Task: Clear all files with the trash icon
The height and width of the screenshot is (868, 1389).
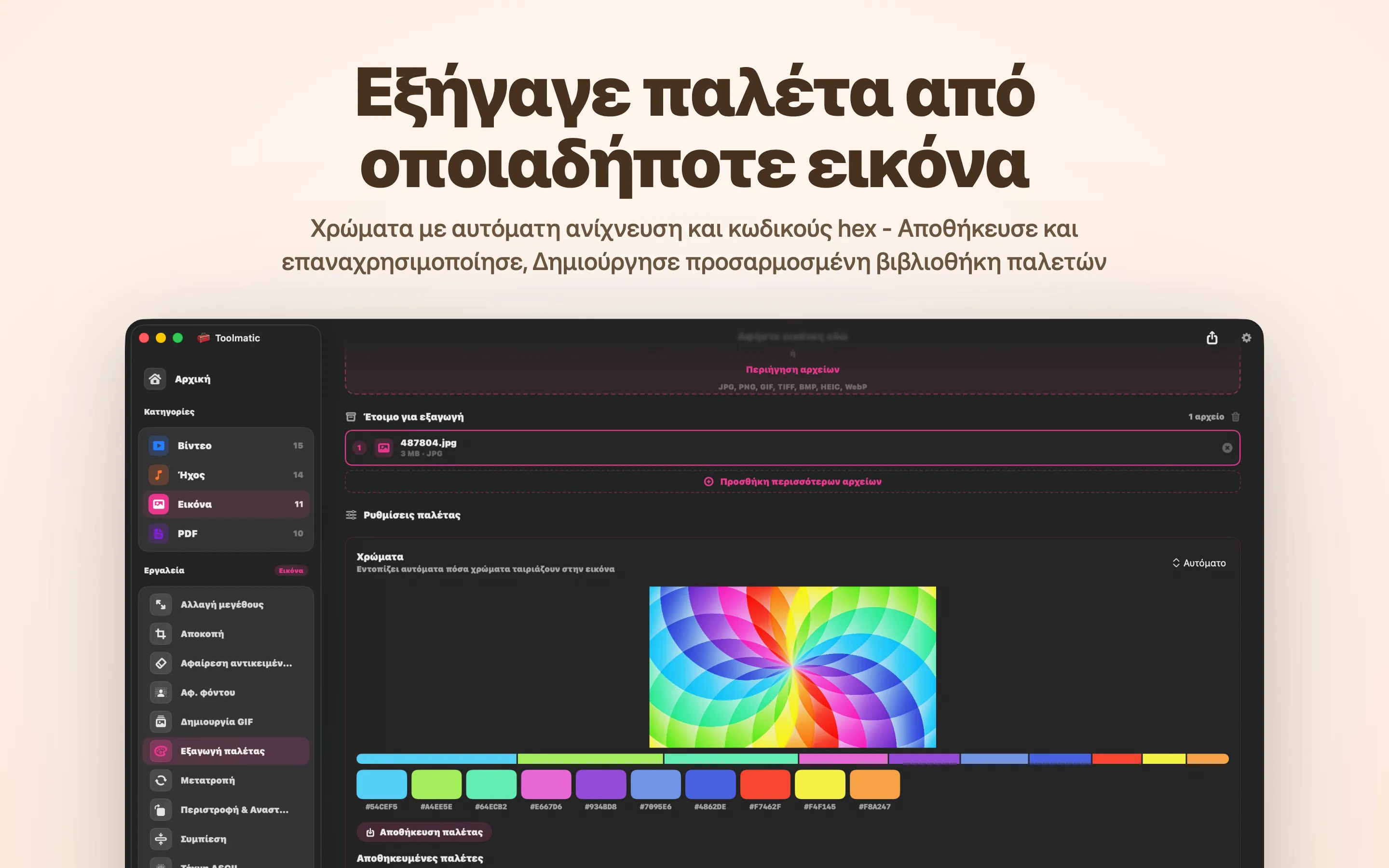Action: click(1235, 417)
